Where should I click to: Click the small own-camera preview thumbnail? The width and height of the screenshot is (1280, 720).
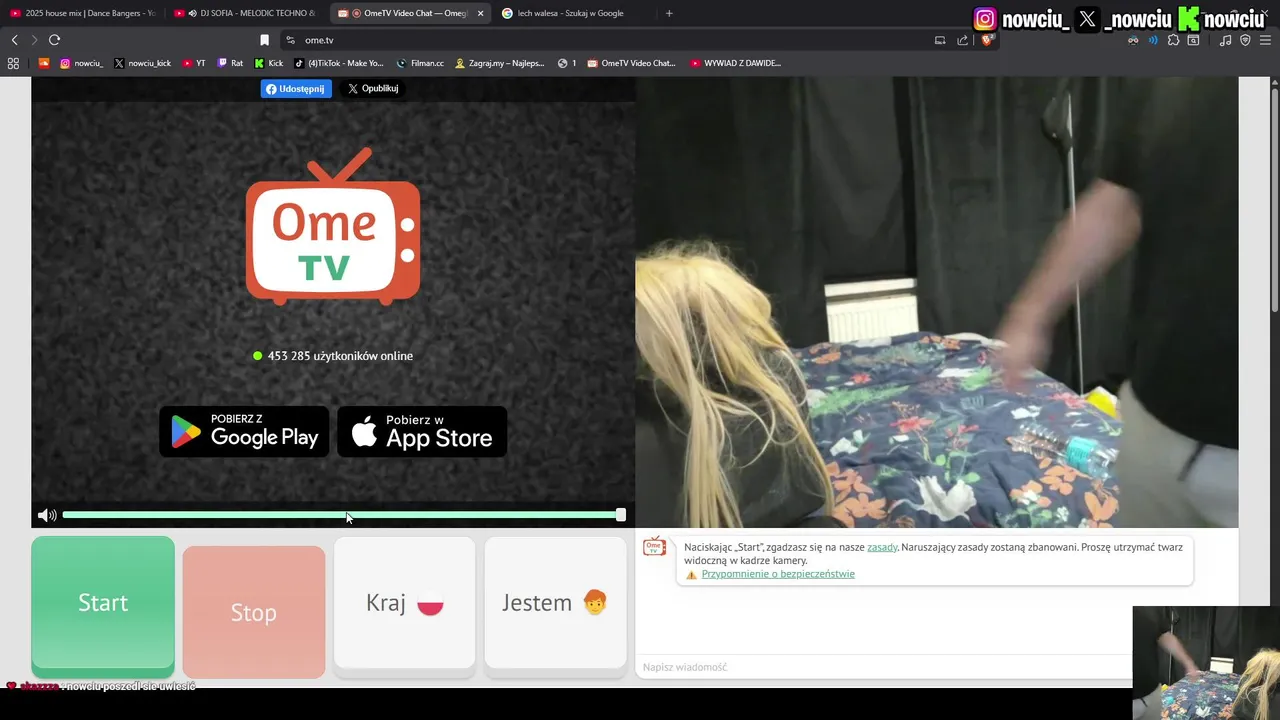coord(1206,662)
